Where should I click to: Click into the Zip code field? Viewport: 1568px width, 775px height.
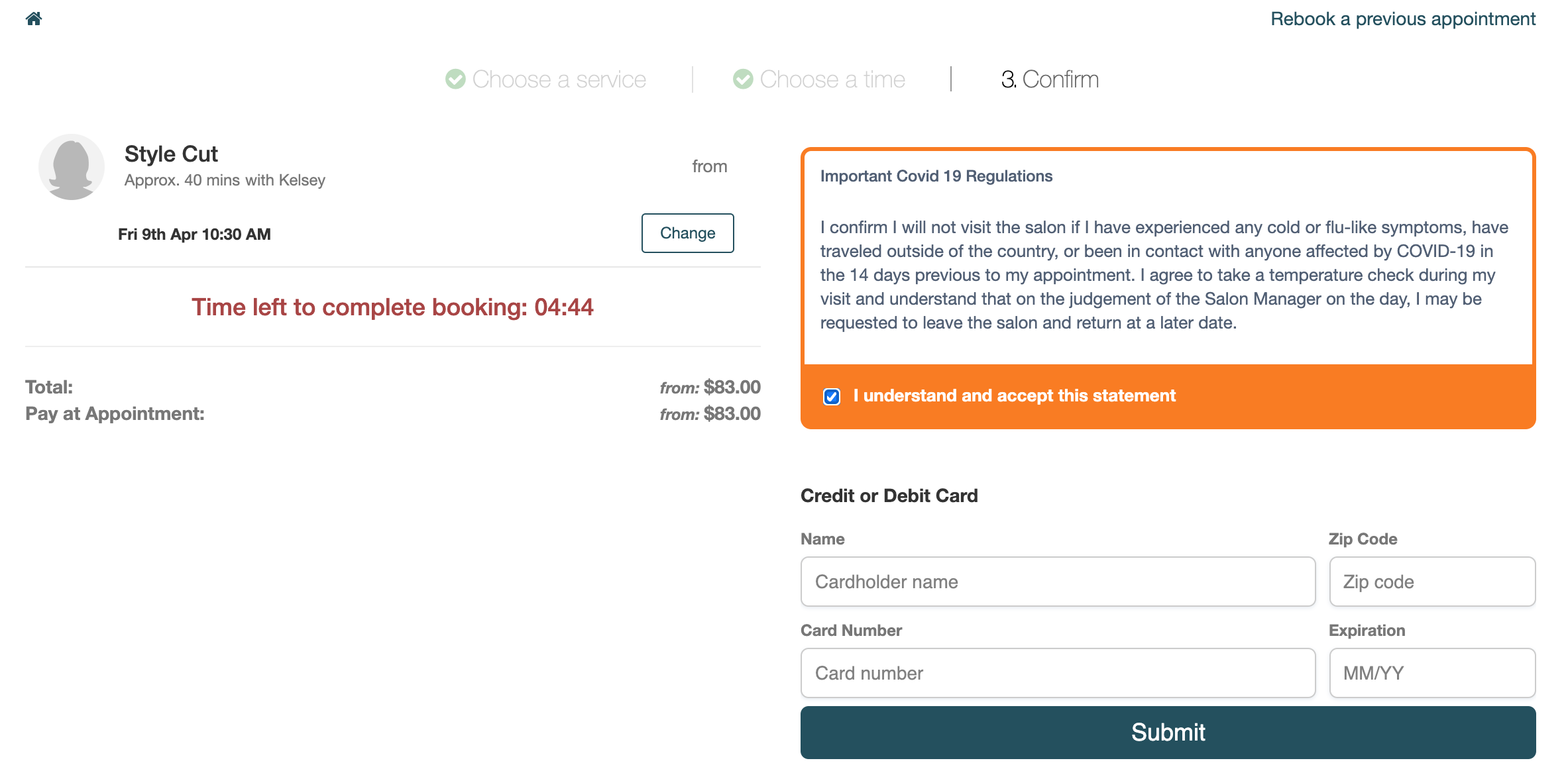(1432, 582)
